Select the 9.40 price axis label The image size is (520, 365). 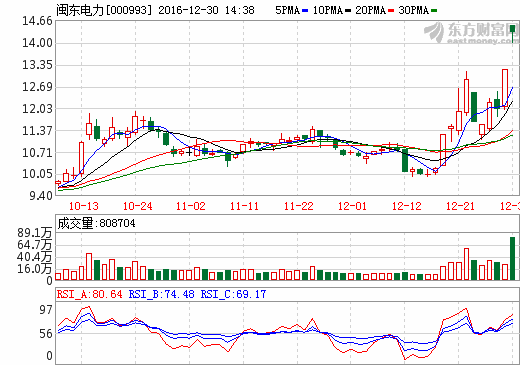pyautogui.click(x=41, y=196)
